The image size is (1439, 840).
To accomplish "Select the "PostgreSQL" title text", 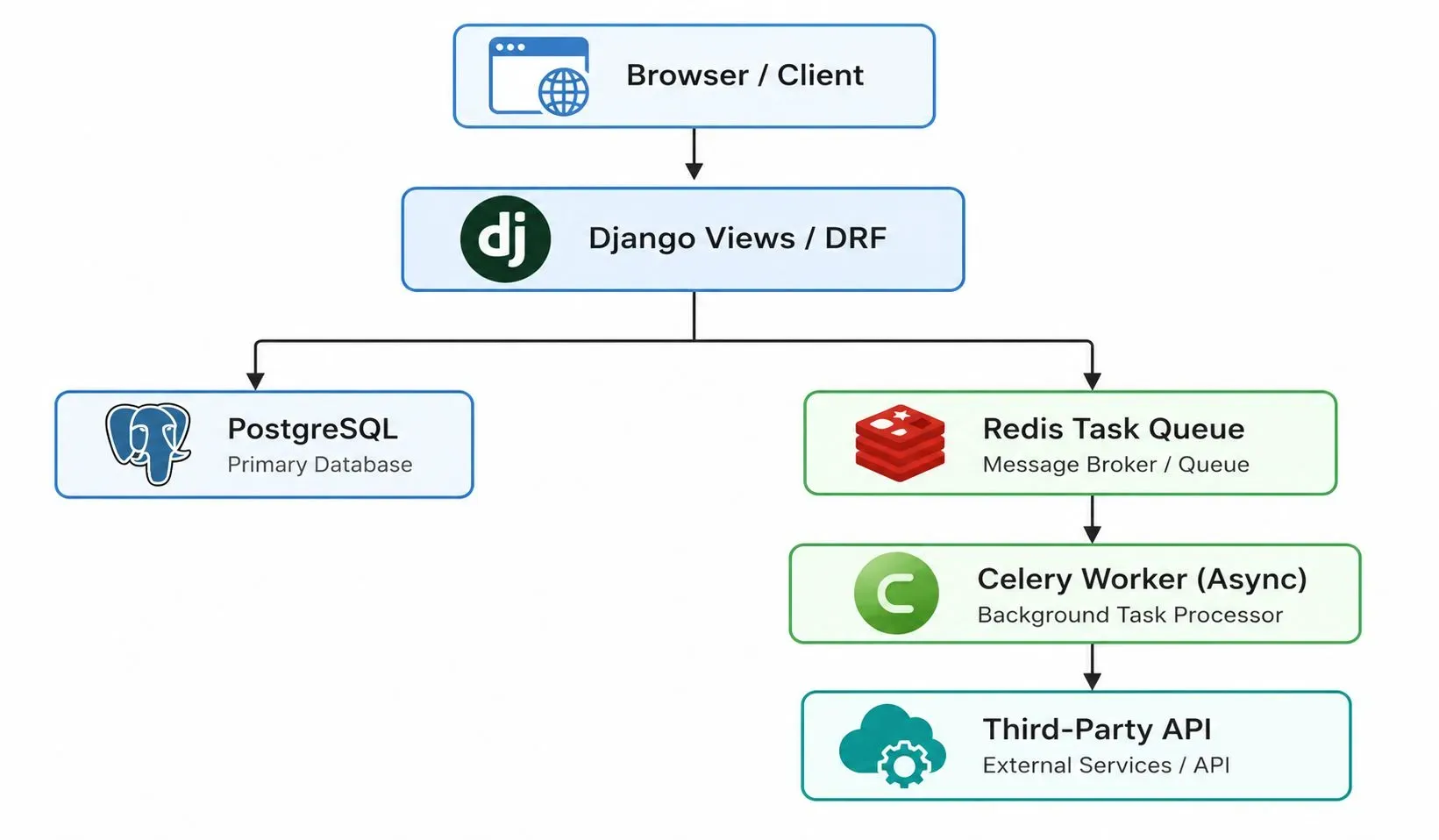I will [312, 429].
